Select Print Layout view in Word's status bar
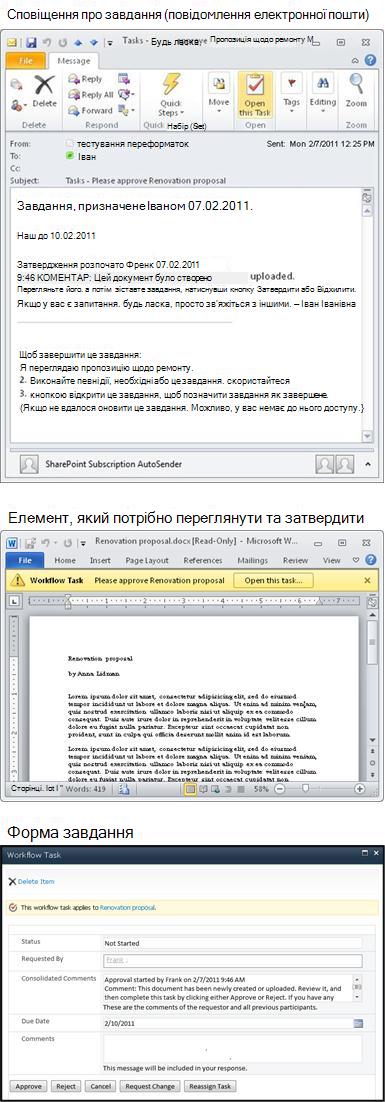This screenshot has height=1102, width=385. pos(190,789)
